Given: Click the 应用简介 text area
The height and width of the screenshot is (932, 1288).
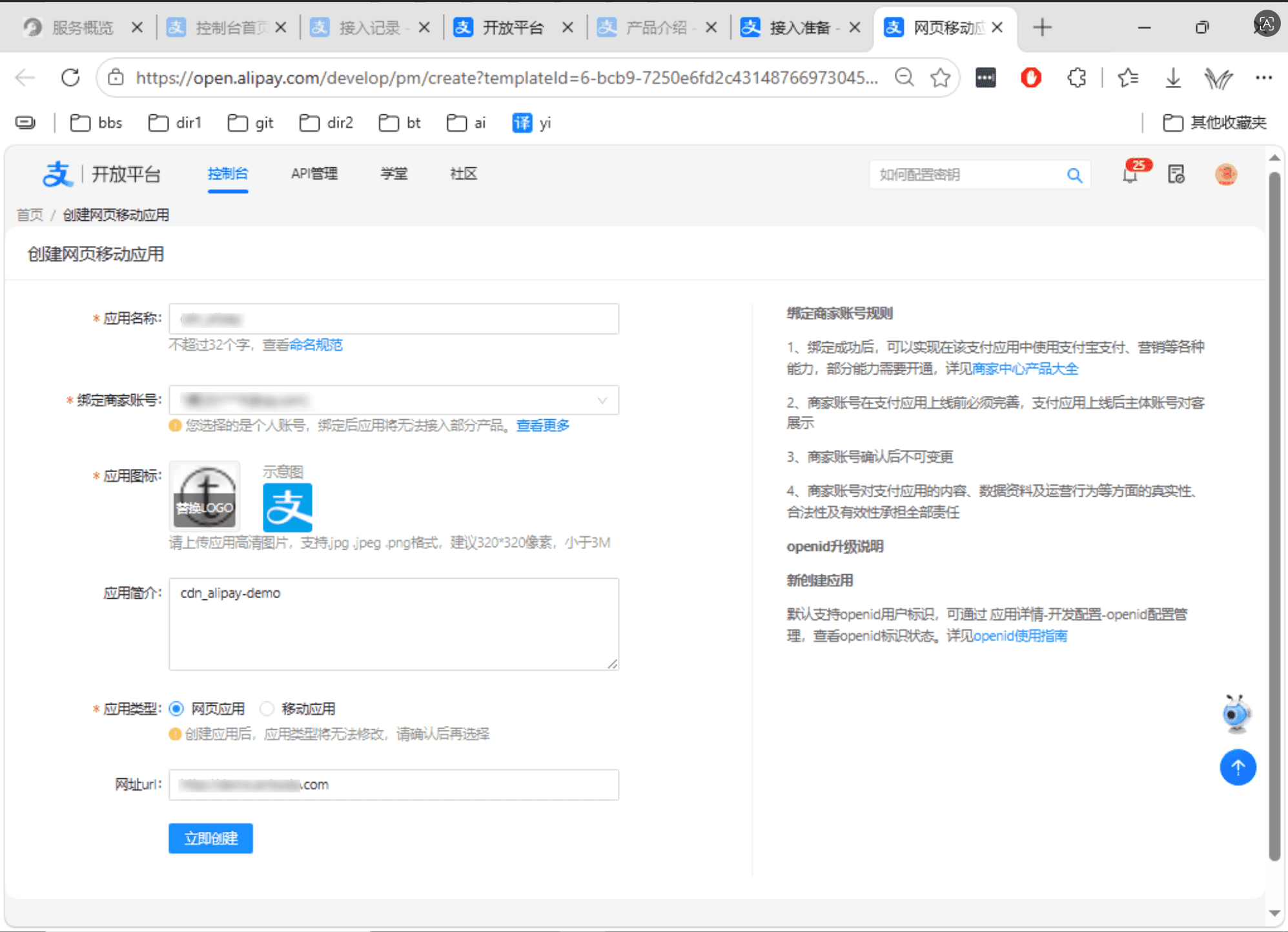Looking at the screenshot, I should click(x=394, y=624).
